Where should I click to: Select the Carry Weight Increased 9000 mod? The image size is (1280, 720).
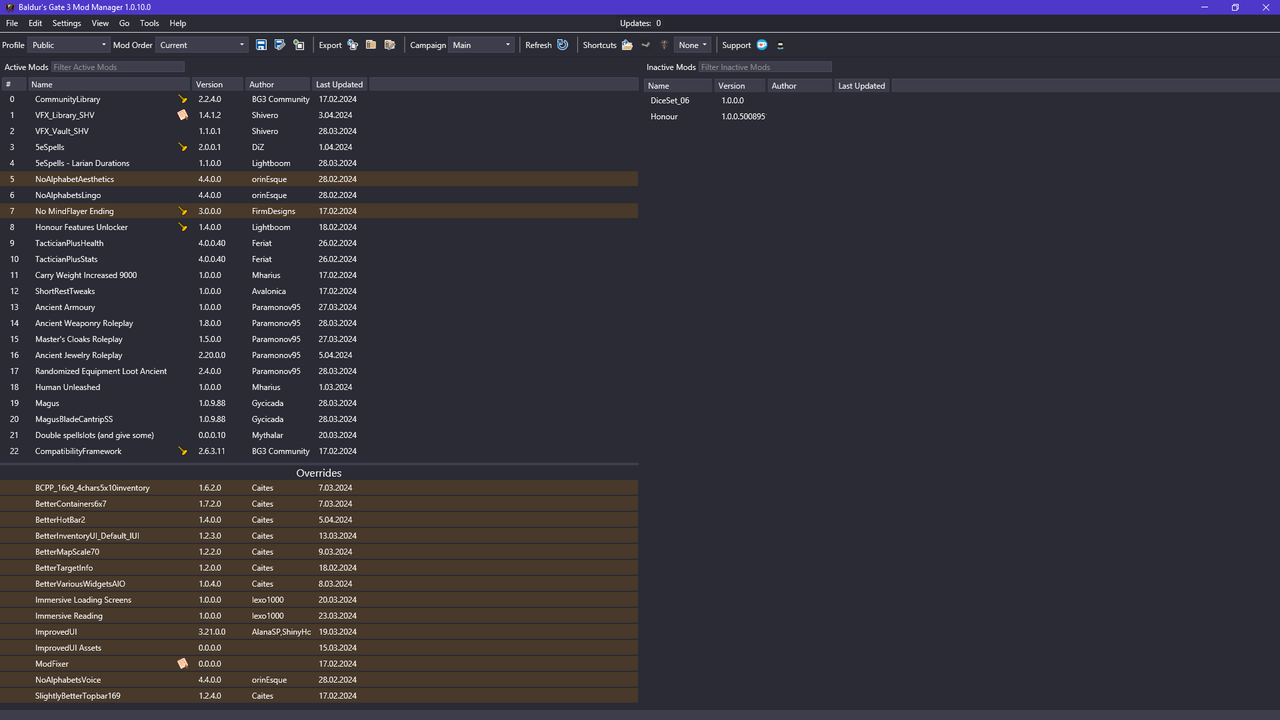point(319,275)
